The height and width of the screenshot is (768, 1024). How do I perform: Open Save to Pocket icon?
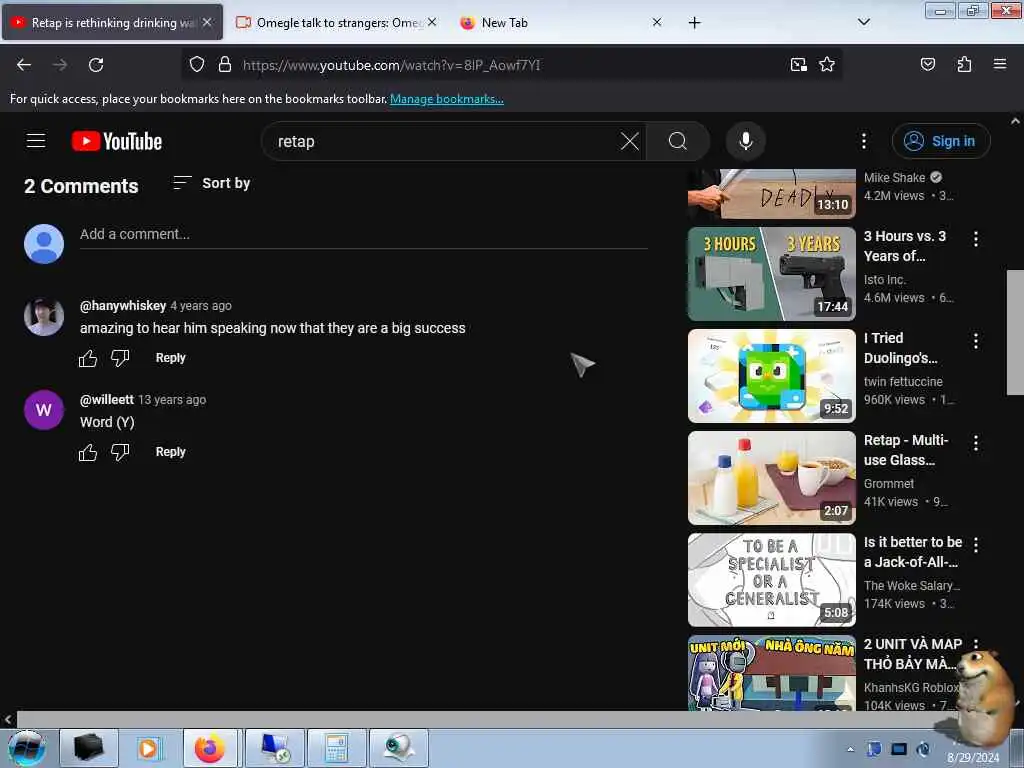coord(927,64)
